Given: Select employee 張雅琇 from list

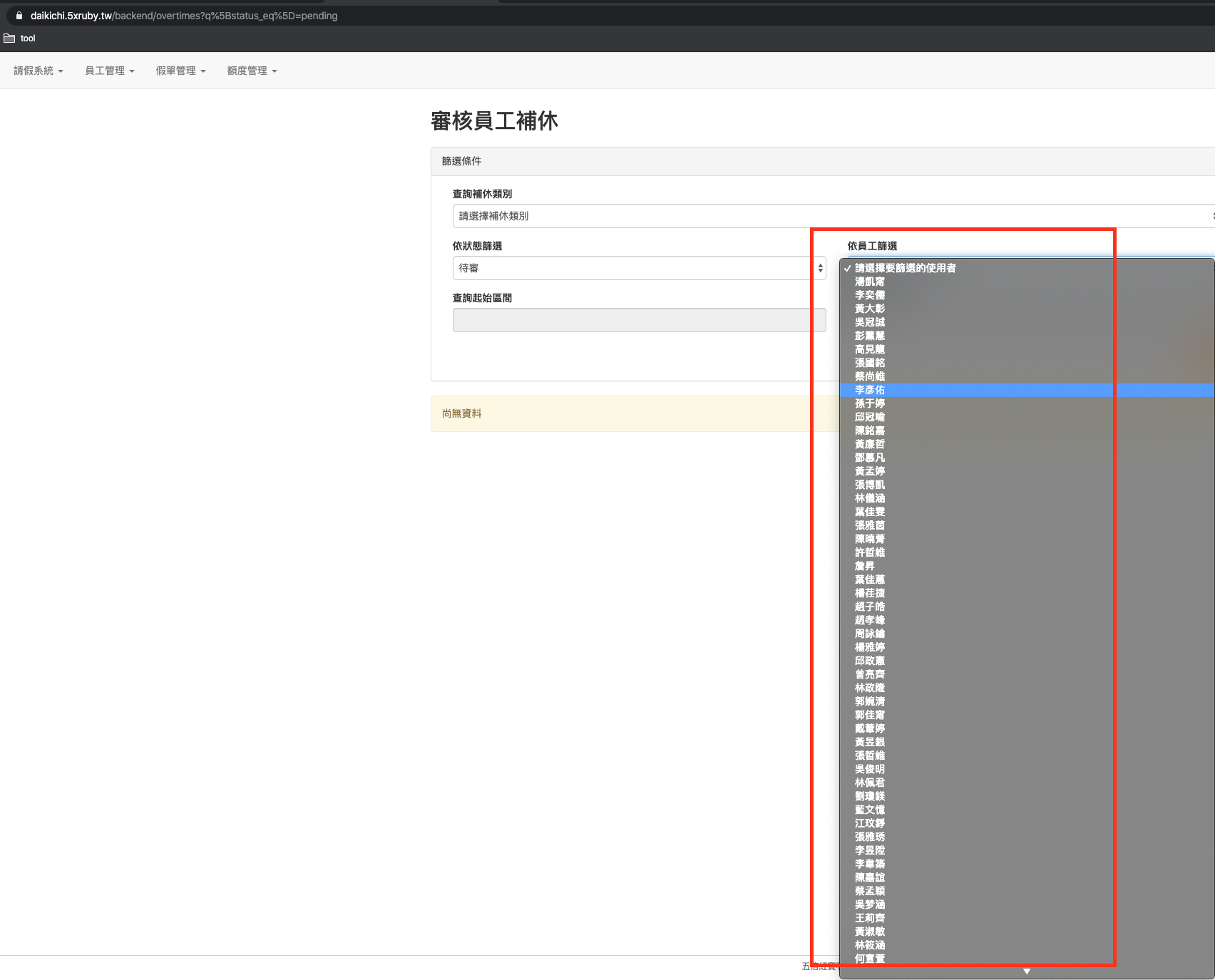Looking at the screenshot, I should (1027, 837).
